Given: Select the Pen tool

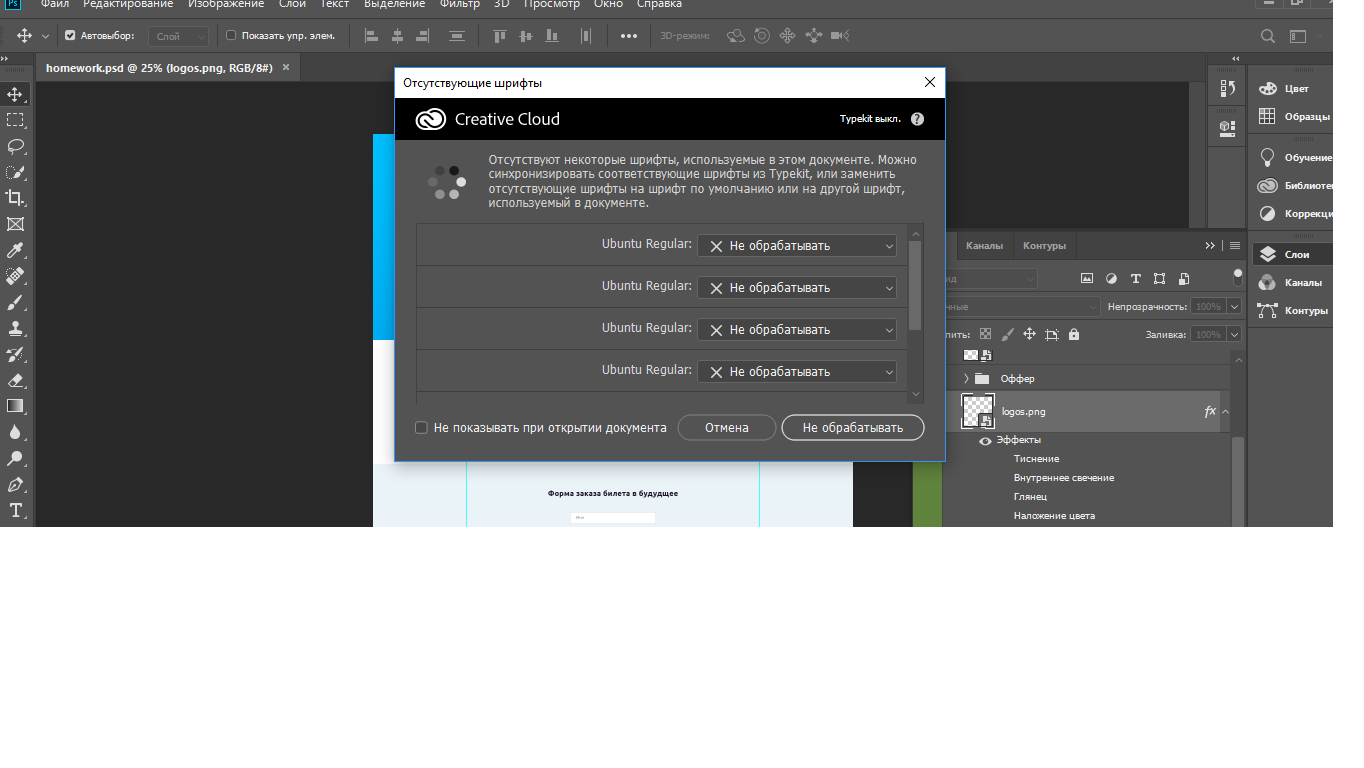Looking at the screenshot, I should point(15,484).
